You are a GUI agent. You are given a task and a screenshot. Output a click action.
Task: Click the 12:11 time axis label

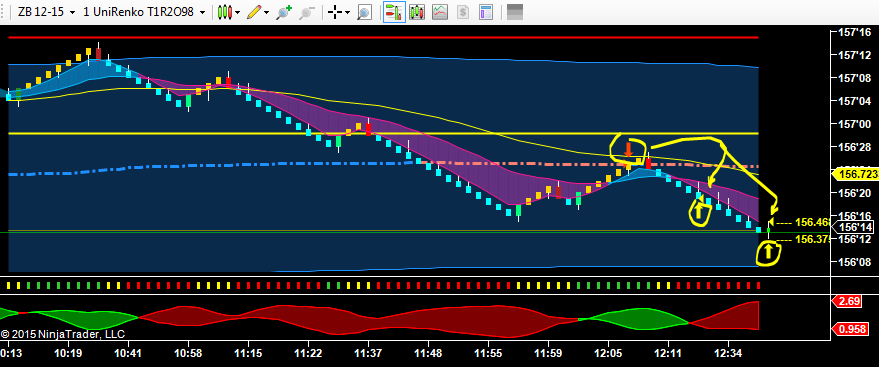[x=668, y=353]
